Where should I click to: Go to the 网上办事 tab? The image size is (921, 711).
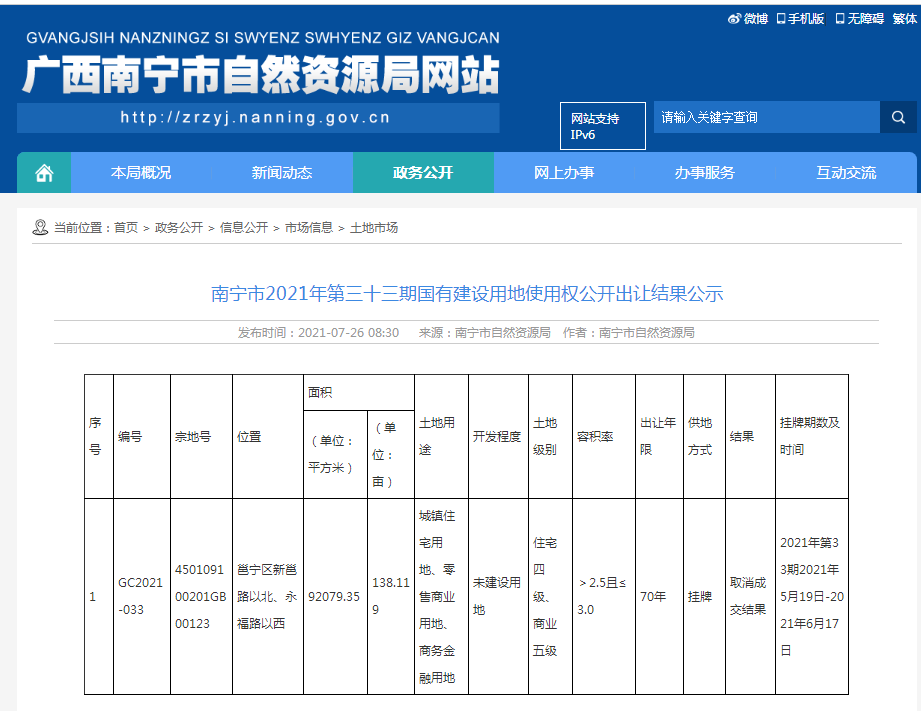pos(564,173)
